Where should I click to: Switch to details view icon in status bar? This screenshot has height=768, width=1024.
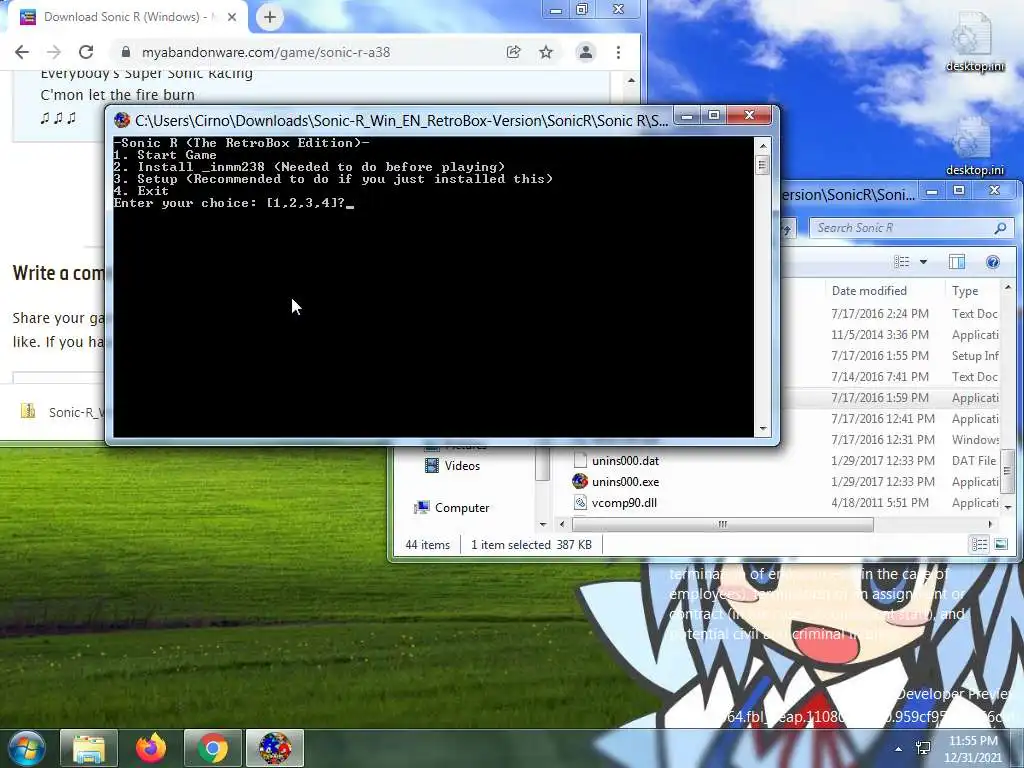click(x=979, y=544)
